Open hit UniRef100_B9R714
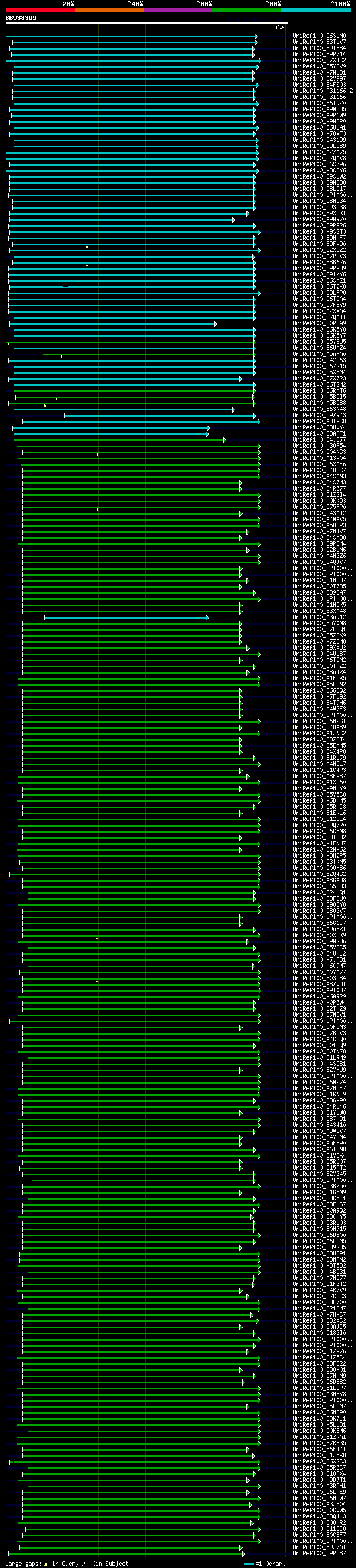Screen dimensions: 356x1568 tap(319, 54)
